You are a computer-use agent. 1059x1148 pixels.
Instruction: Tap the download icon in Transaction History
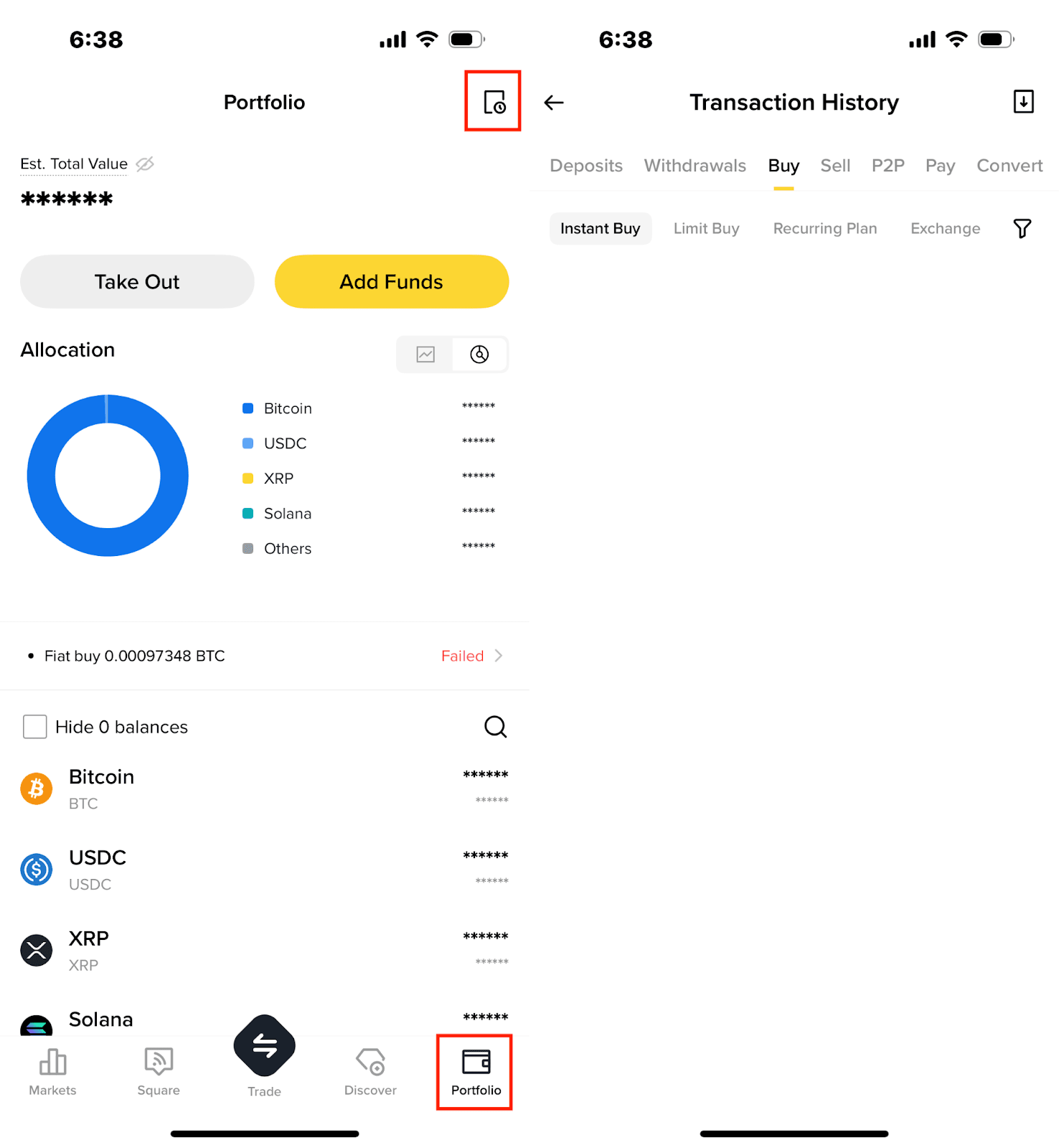click(x=1023, y=102)
